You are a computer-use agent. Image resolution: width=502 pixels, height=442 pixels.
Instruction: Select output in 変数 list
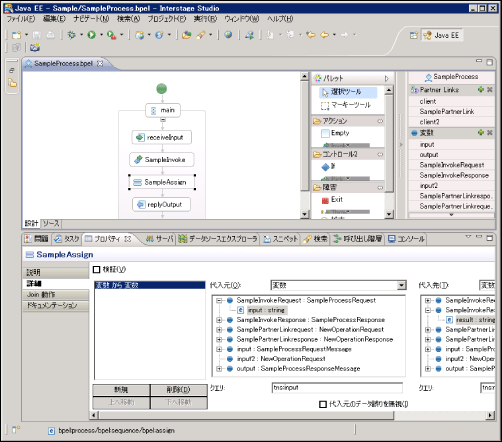429,155
